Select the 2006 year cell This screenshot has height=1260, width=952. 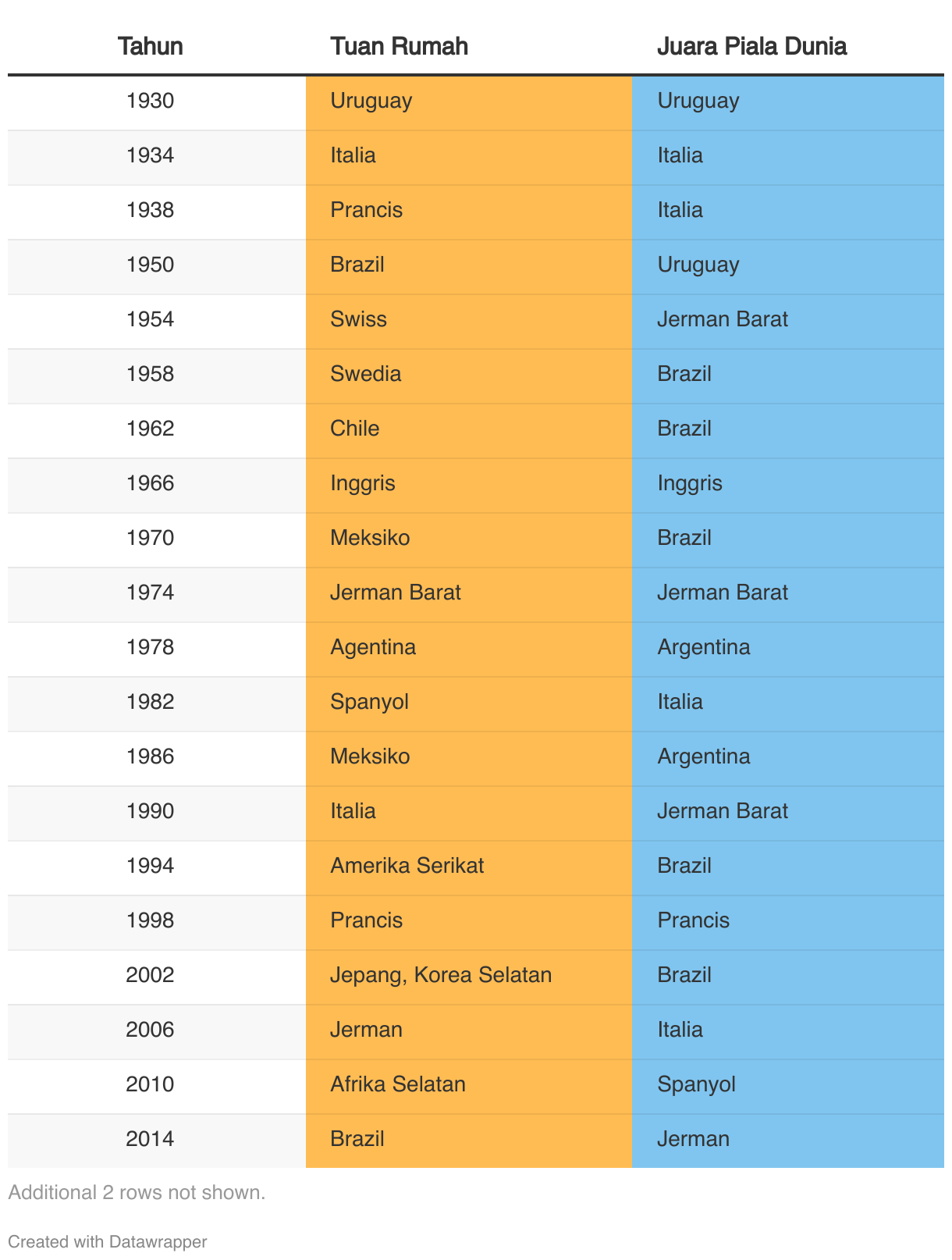(150, 1030)
